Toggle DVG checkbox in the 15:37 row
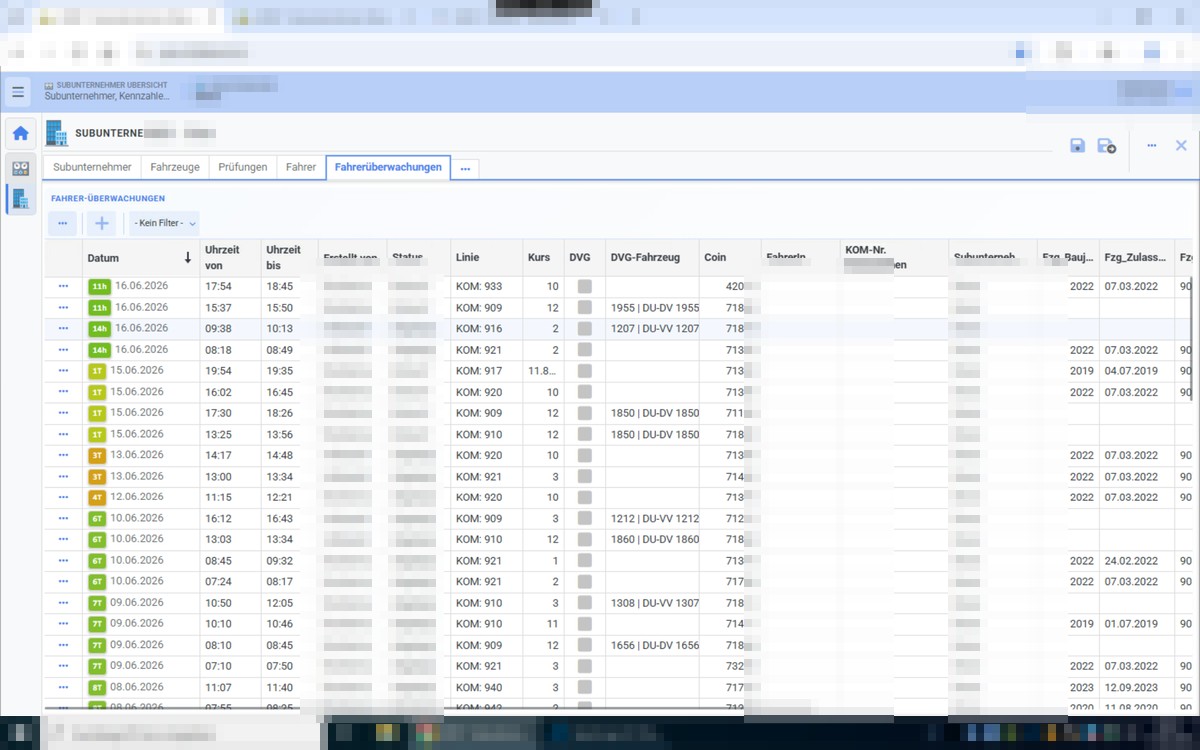 pyautogui.click(x=585, y=307)
